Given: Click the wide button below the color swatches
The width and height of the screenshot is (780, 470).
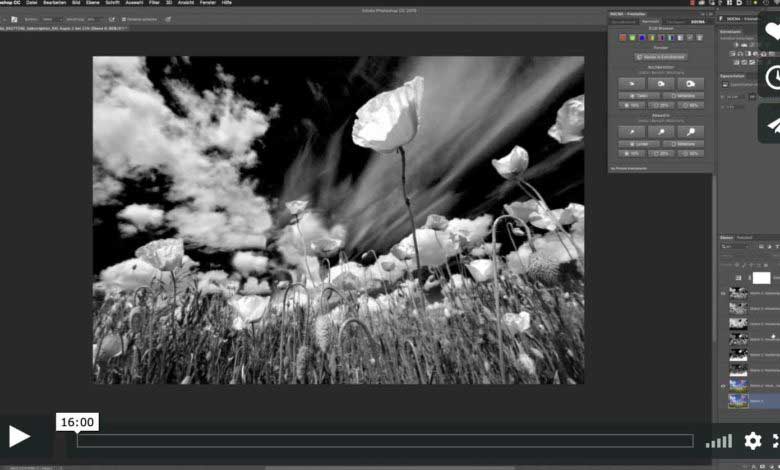Looking at the screenshot, I should [x=661, y=57].
